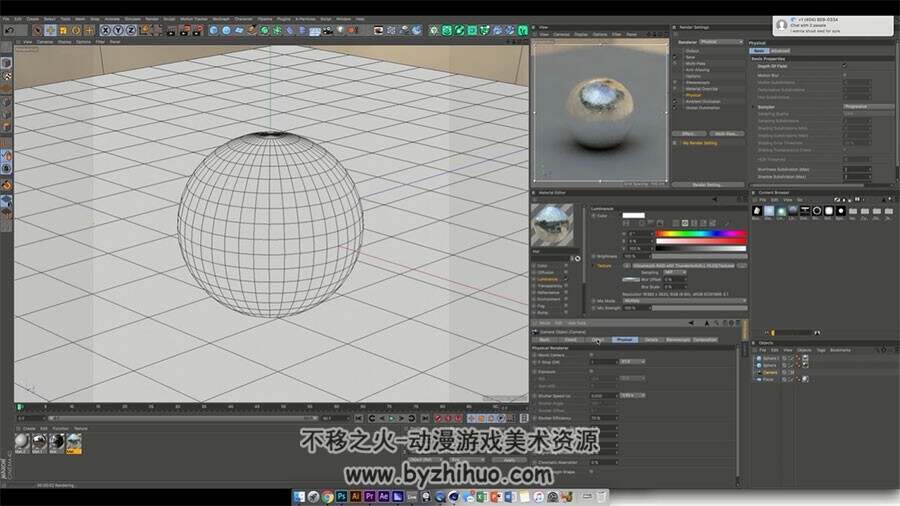Open the F-Stop preset dropdown
900x506 pixels.
[x=632, y=362]
